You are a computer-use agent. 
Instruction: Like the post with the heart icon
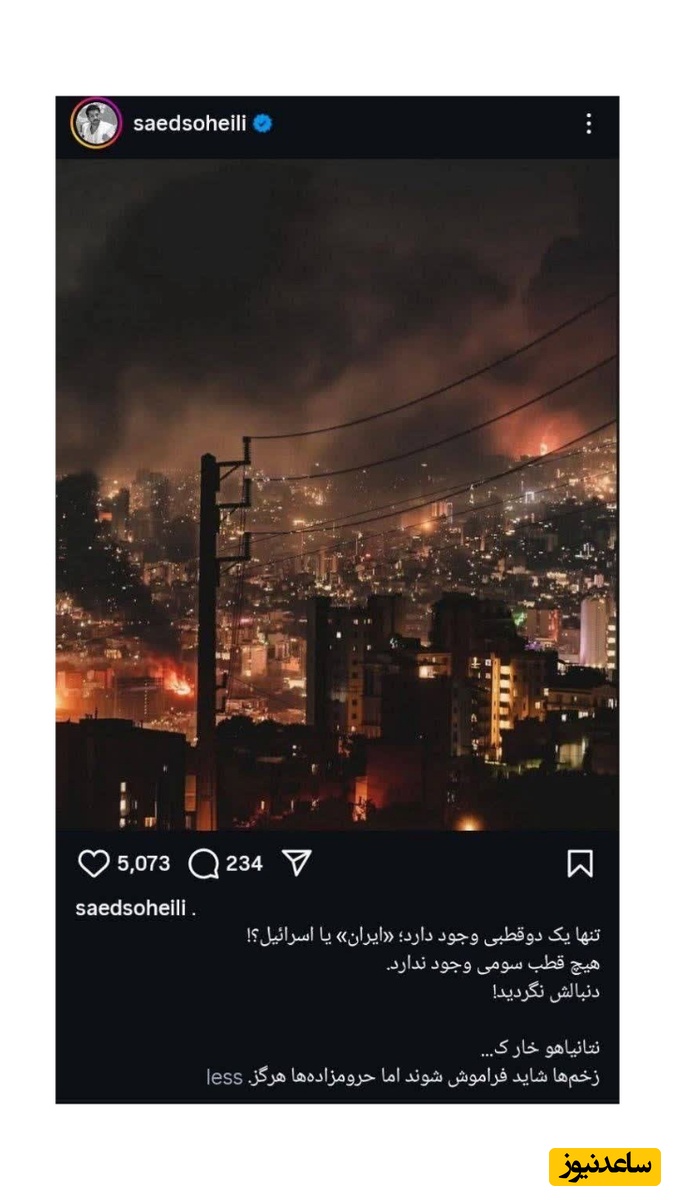click(x=93, y=863)
